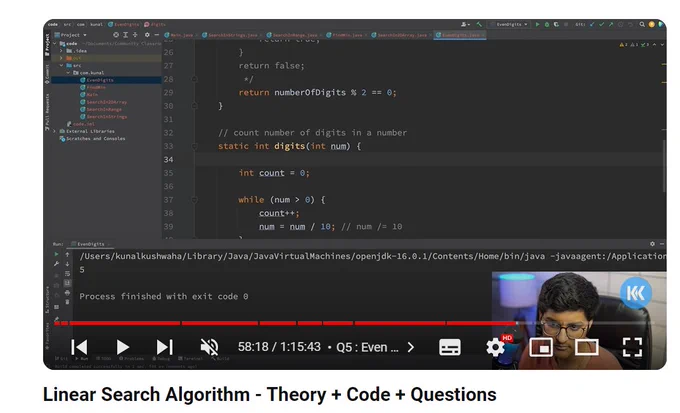Enter fullscreen video mode
680x413 pixels.
[x=632, y=347]
